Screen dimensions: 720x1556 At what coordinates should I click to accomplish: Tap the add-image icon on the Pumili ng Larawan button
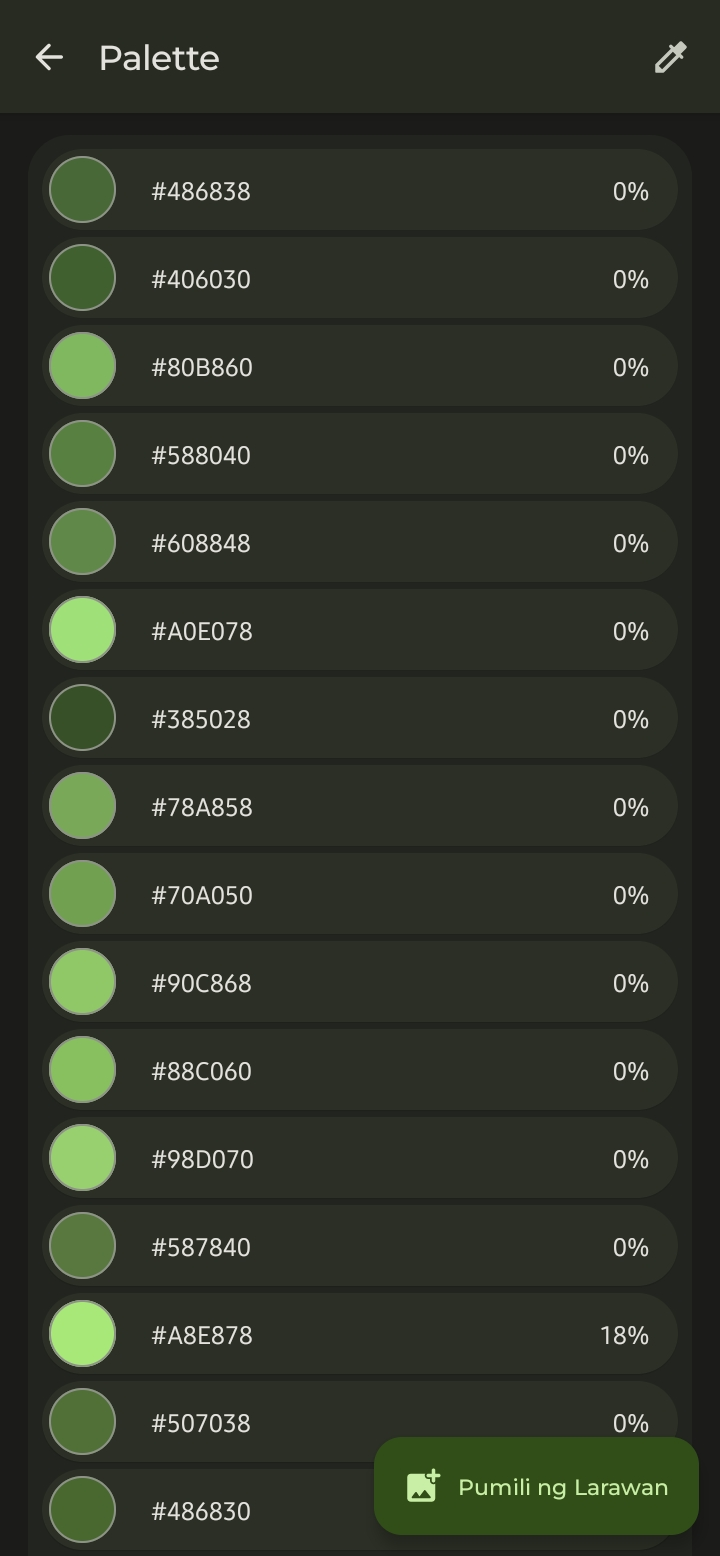point(423,1486)
